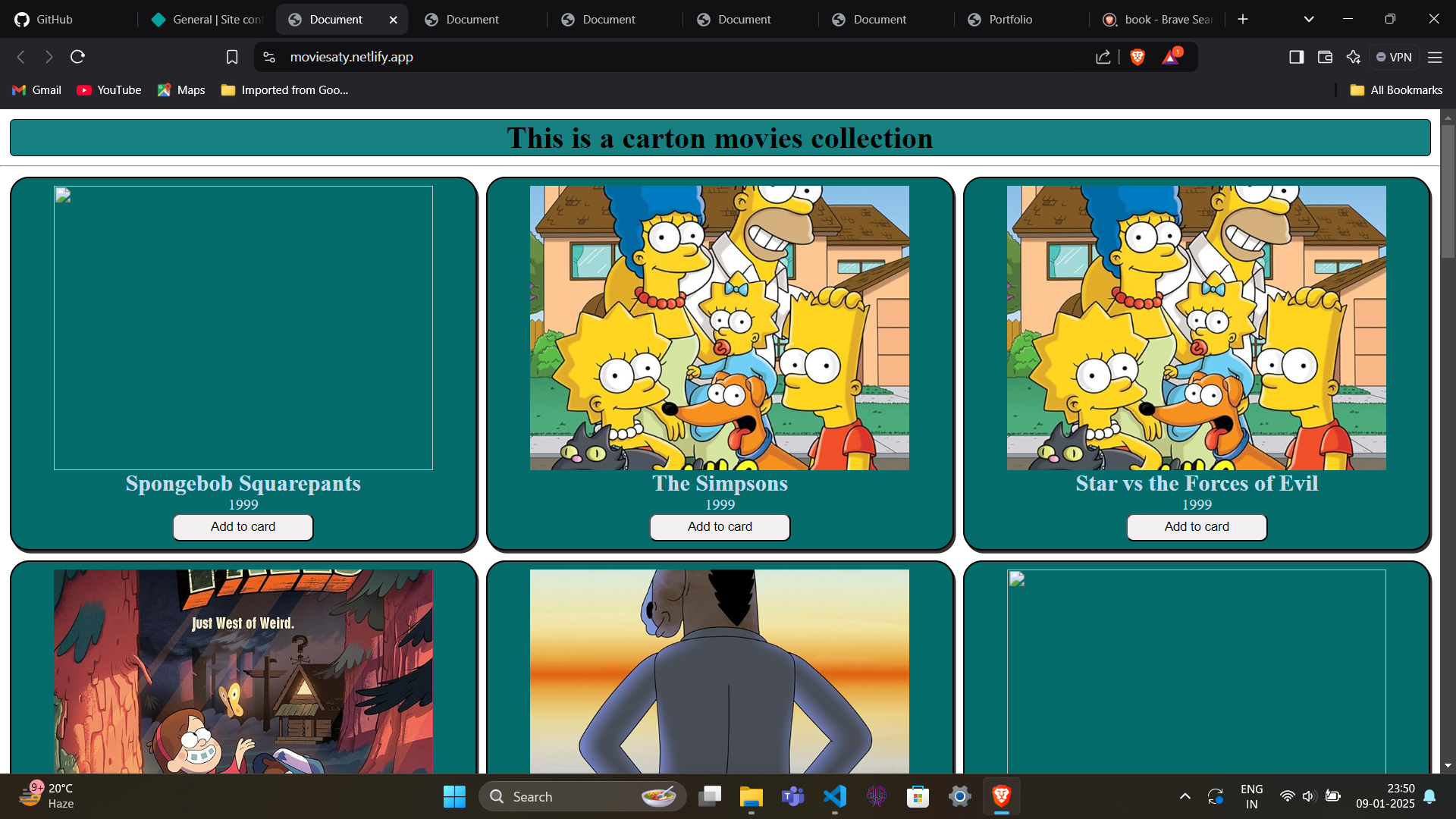Close the active Document tab
The height and width of the screenshot is (819, 1456).
[394, 20]
